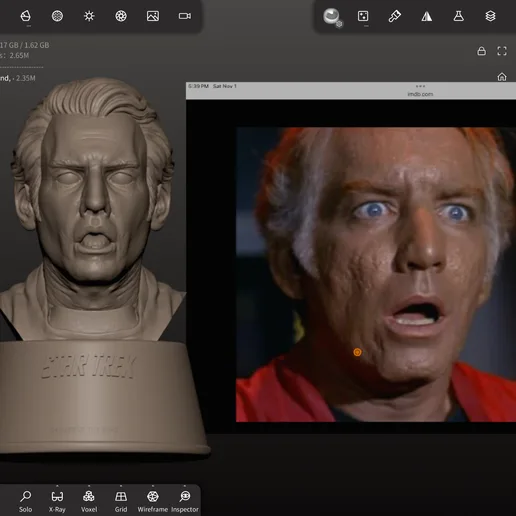Open the Stroke settings icon

pyautogui.click(x=363, y=16)
